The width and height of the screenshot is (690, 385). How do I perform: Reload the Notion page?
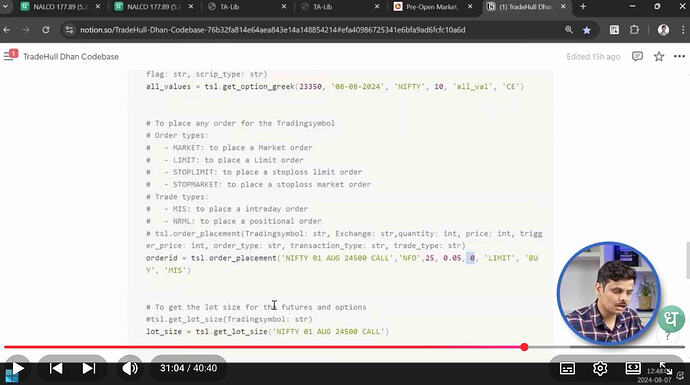tap(46, 30)
